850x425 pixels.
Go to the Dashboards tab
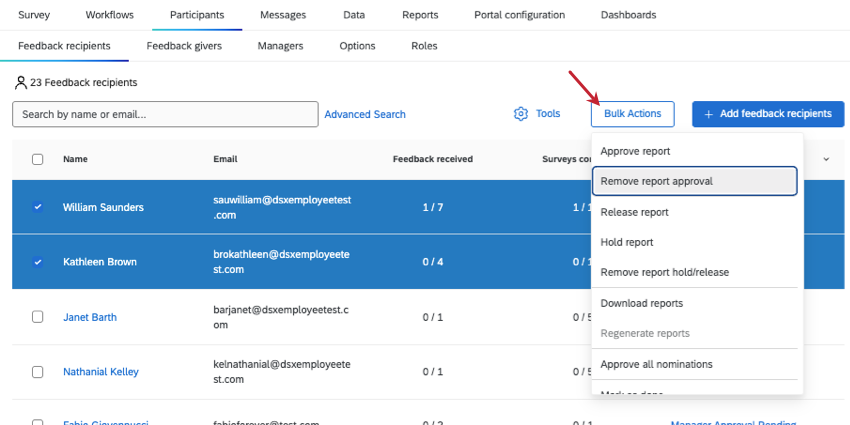click(x=628, y=15)
